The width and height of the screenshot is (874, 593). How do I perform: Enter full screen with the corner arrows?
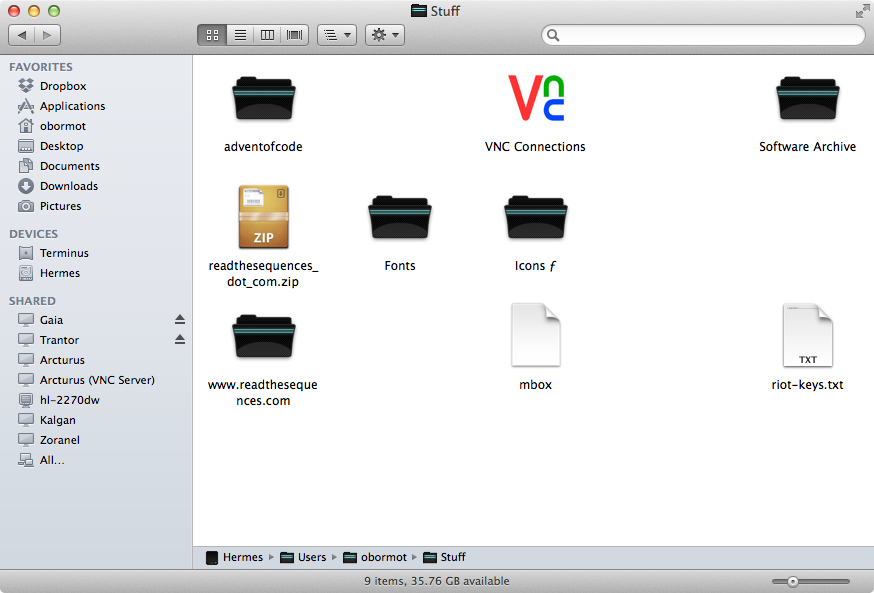point(862,11)
